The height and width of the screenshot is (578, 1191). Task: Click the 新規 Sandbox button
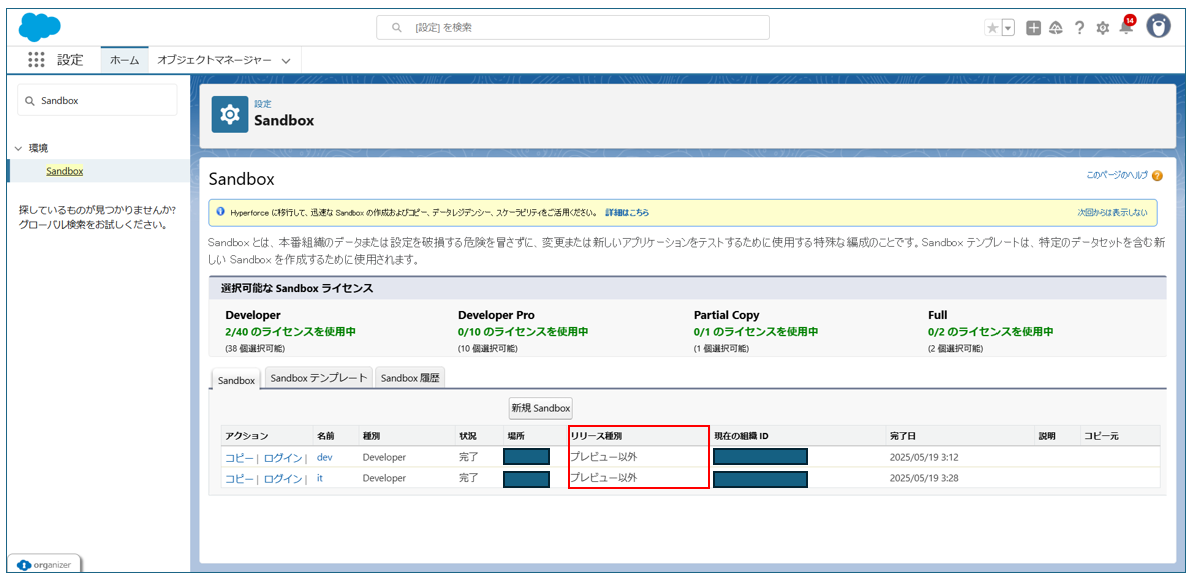pyautogui.click(x=540, y=408)
